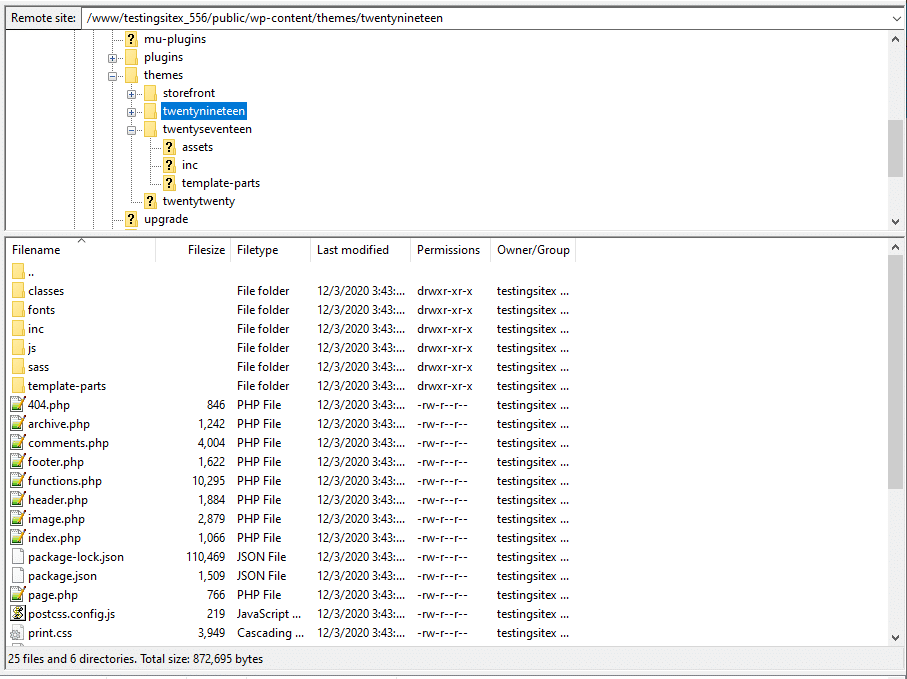Image resolution: width=907 pixels, height=679 pixels.
Task: Select the postcss.config.js filename
Action: 72,614
